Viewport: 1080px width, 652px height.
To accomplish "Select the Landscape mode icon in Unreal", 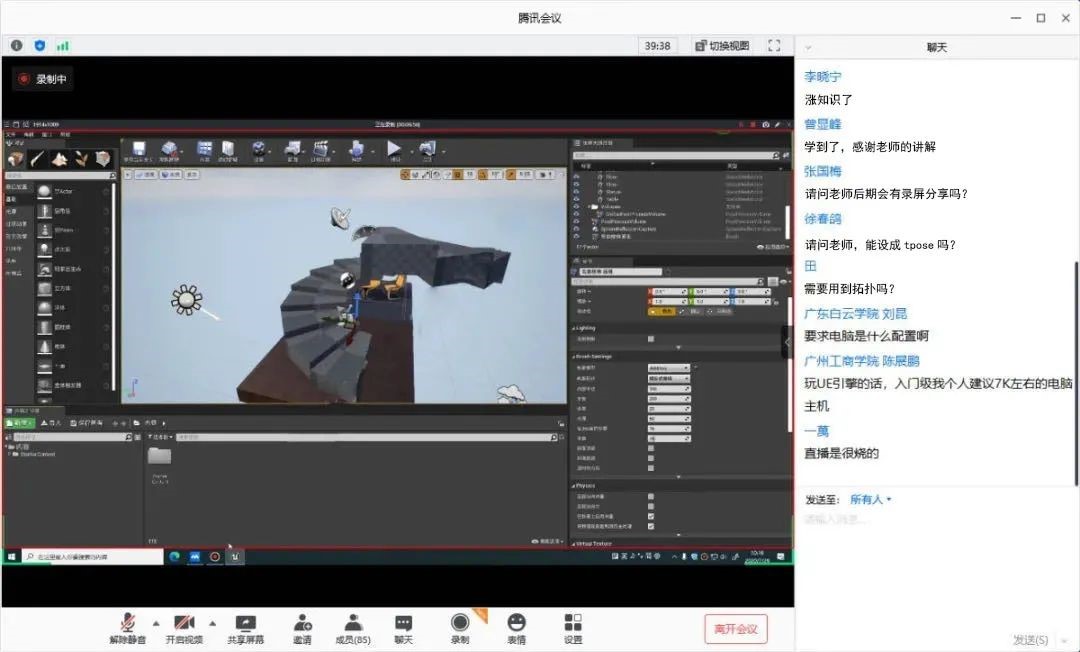I will pyautogui.click(x=59, y=159).
